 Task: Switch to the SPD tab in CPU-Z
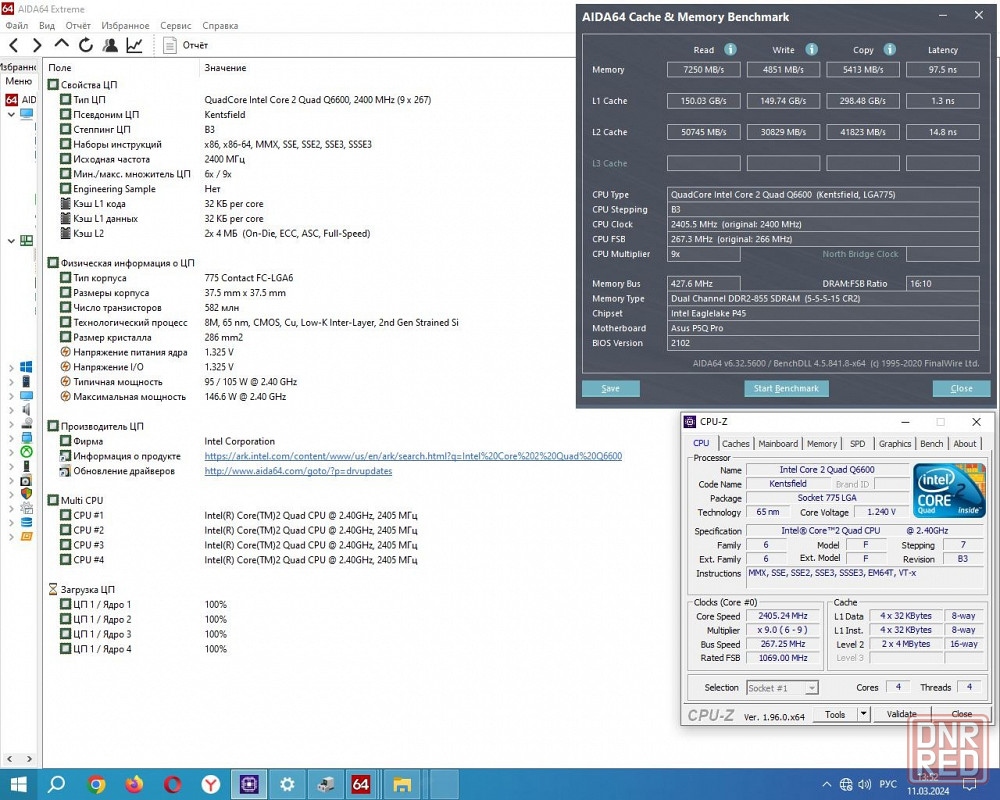point(857,443)
